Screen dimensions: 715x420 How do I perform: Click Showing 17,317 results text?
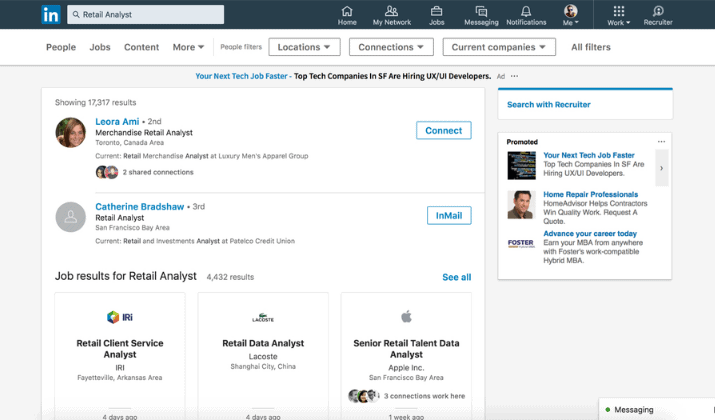[95, 103]
